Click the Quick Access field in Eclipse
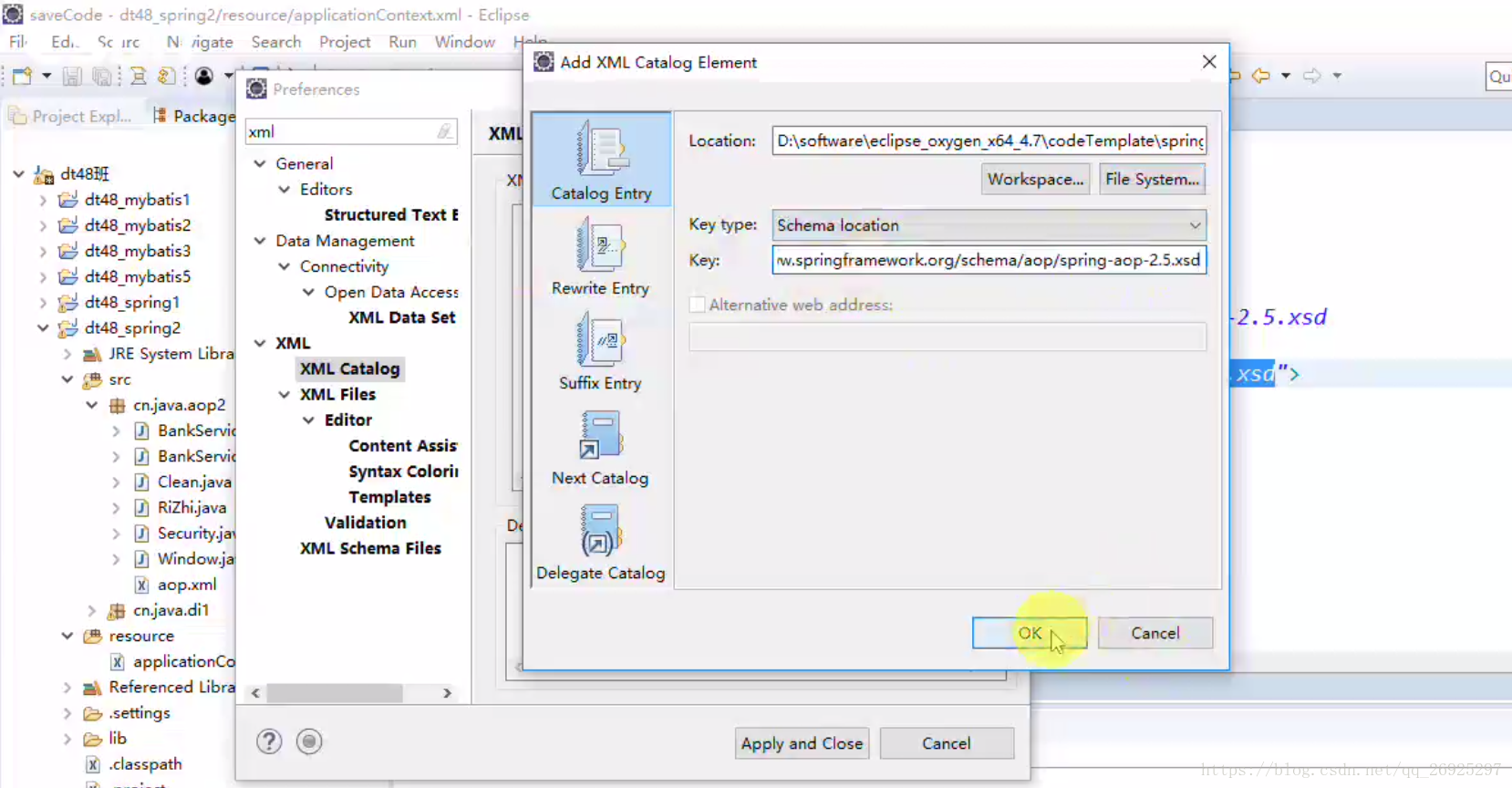 [x=1498, y=77]
